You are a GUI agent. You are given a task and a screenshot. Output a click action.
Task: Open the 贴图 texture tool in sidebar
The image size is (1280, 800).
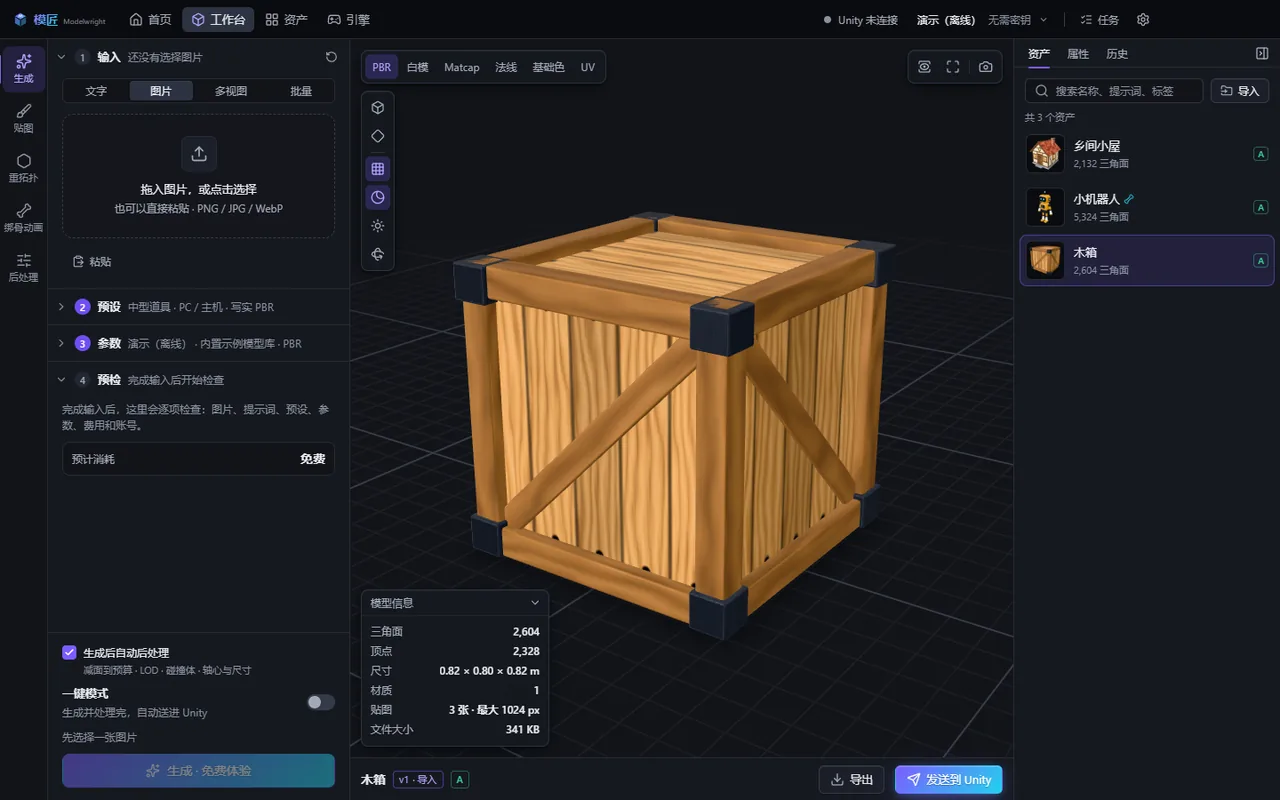tap(23, 119)
